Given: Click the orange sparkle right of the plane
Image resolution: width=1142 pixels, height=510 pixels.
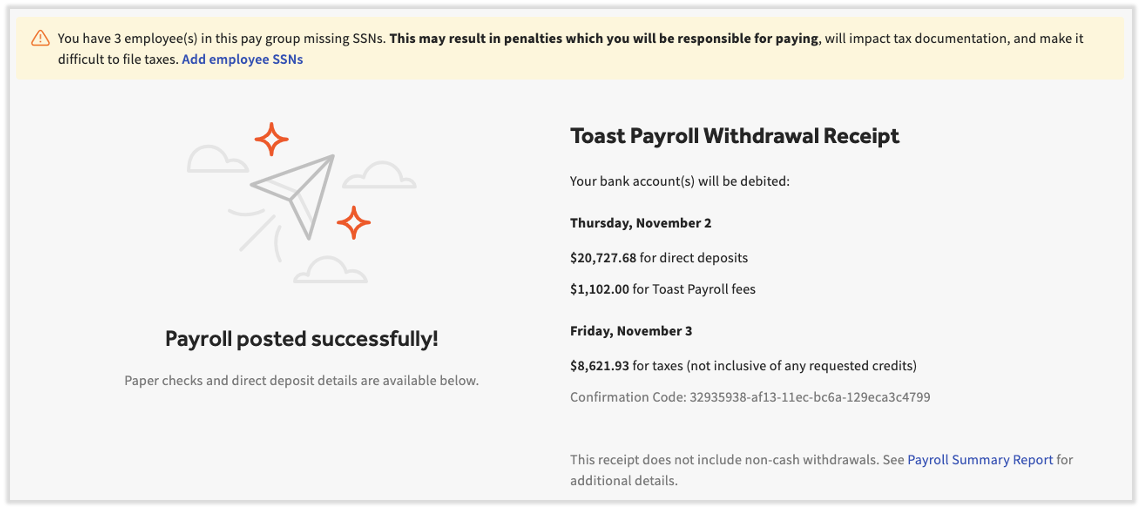Looking at the screenshot, I should tap(353, 222).
